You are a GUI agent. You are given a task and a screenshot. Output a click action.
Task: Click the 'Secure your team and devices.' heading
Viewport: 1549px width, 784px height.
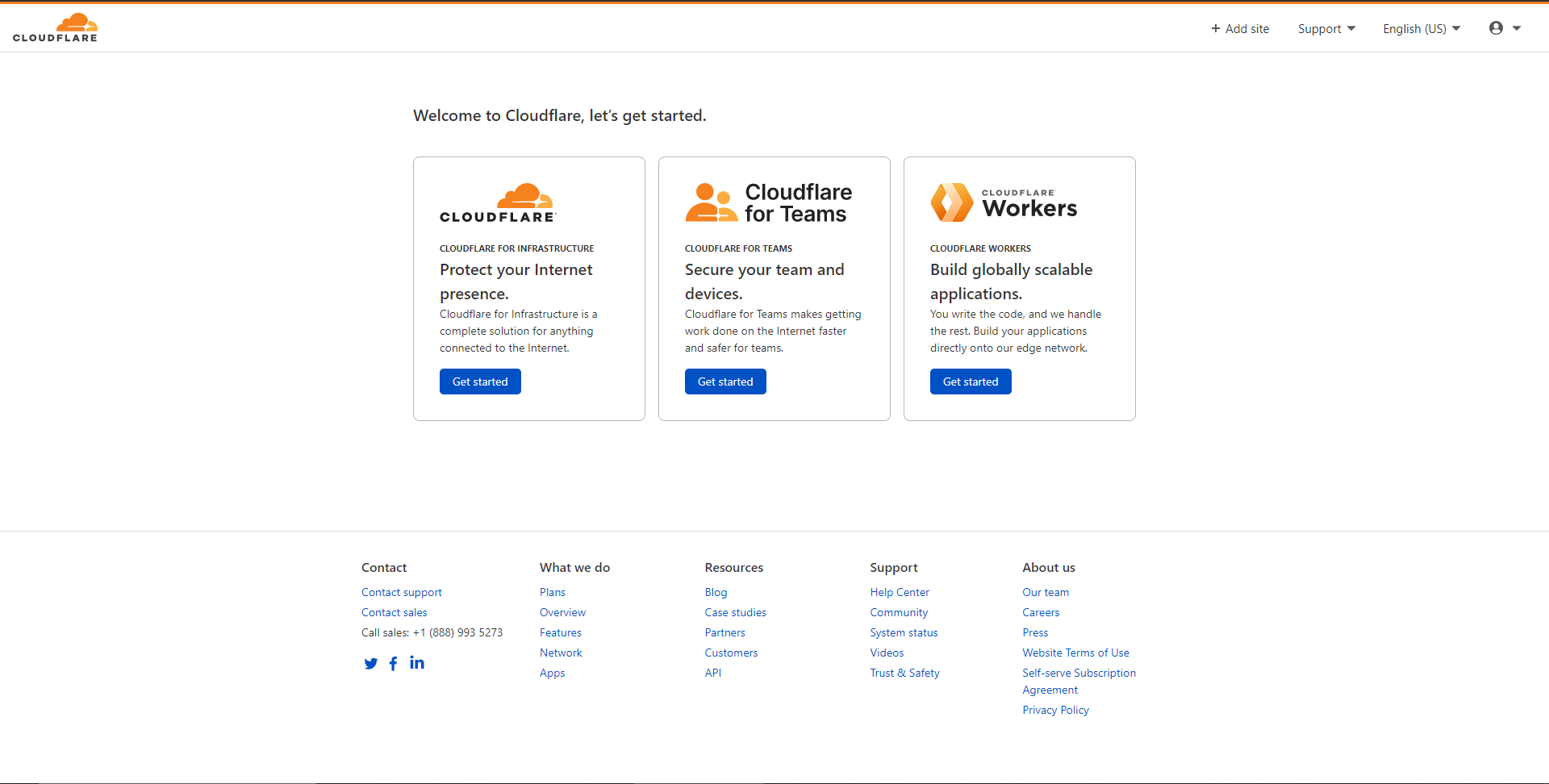click(x=765, y=281)
